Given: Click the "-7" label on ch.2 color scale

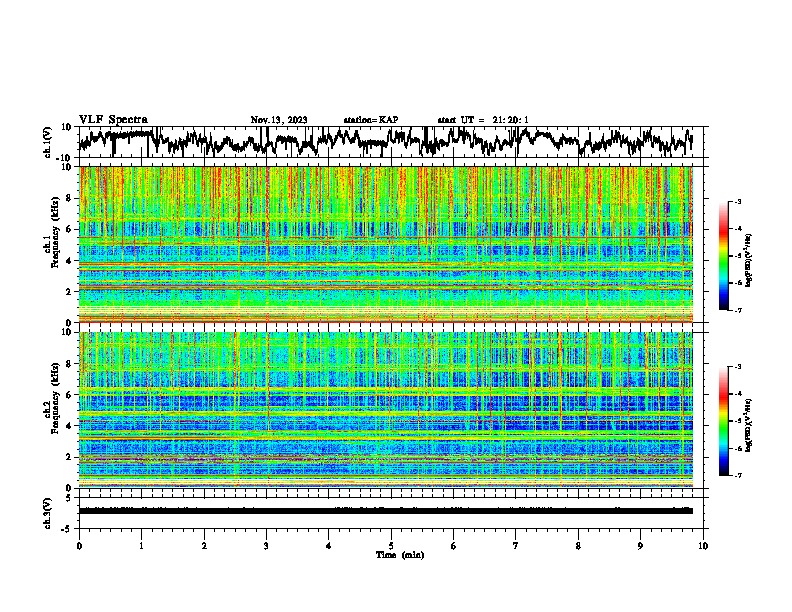Looking at the screenshot, I should pyautogui.click(x=737, y=475).
